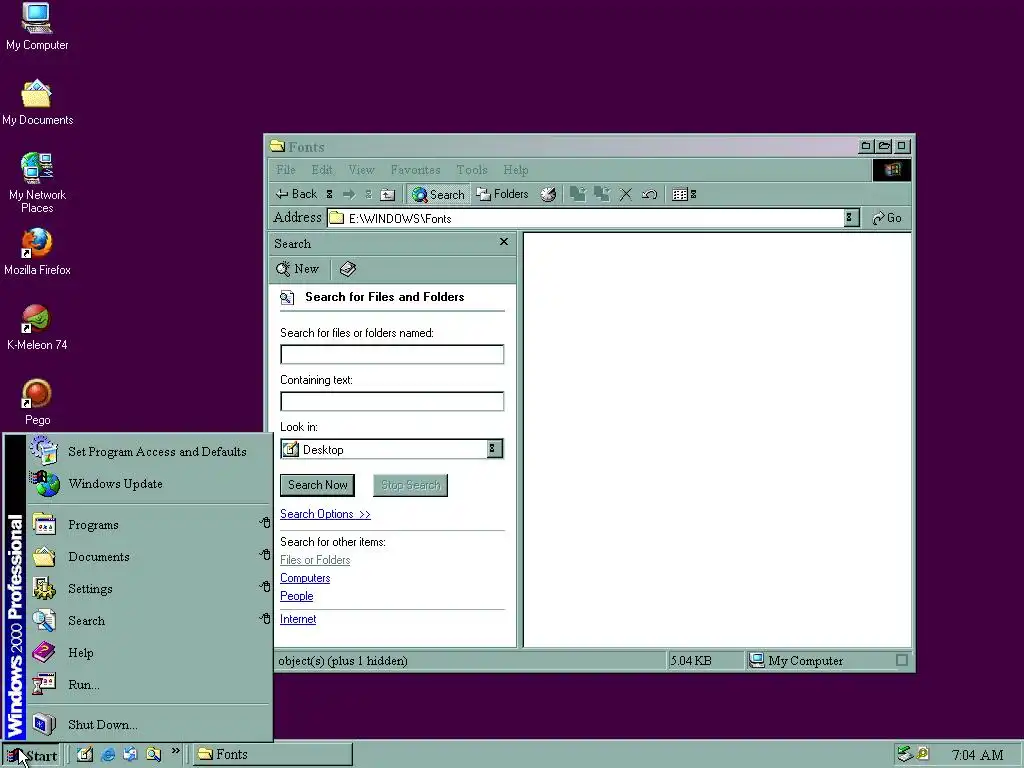The width and height of the screenshot is (1024, 768).
Task: Open the Forward history dropdown arrow
Action: 368,194
